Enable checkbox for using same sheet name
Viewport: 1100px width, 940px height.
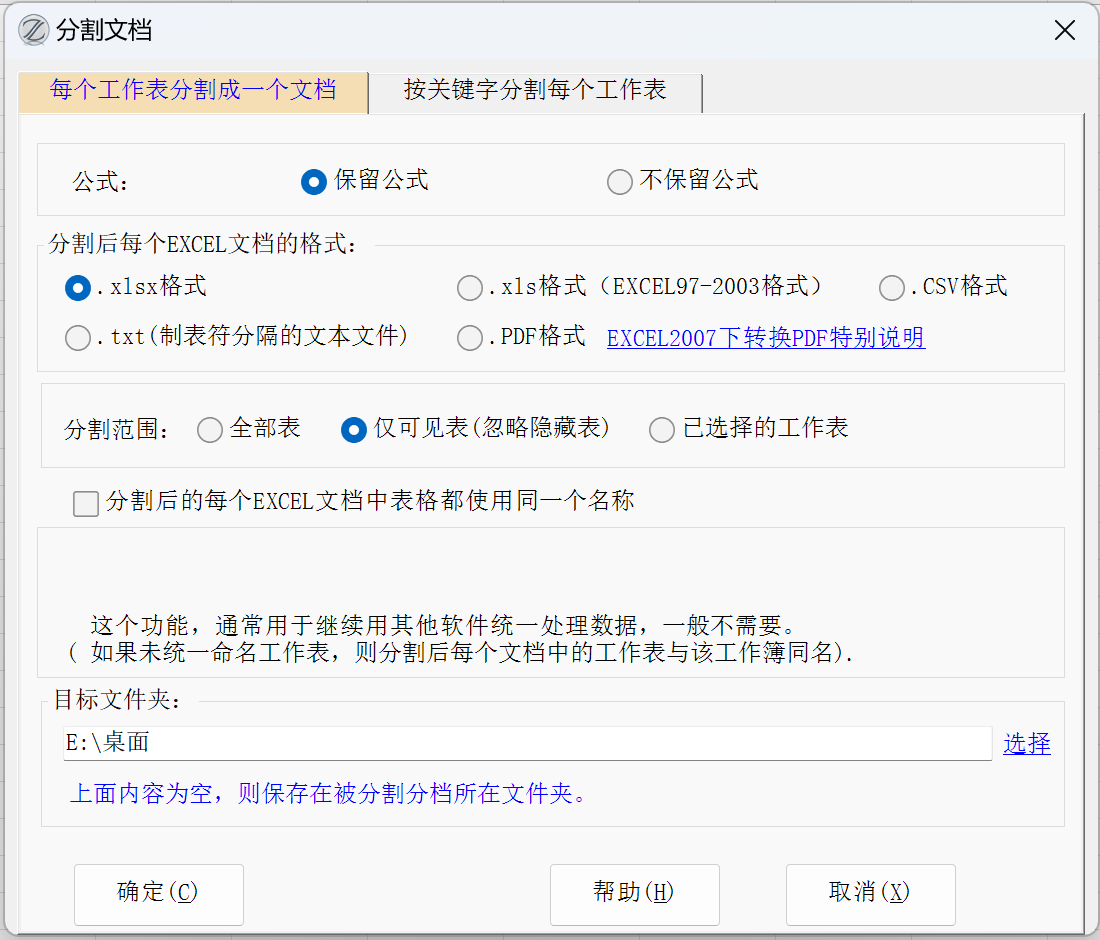[86, 503]
